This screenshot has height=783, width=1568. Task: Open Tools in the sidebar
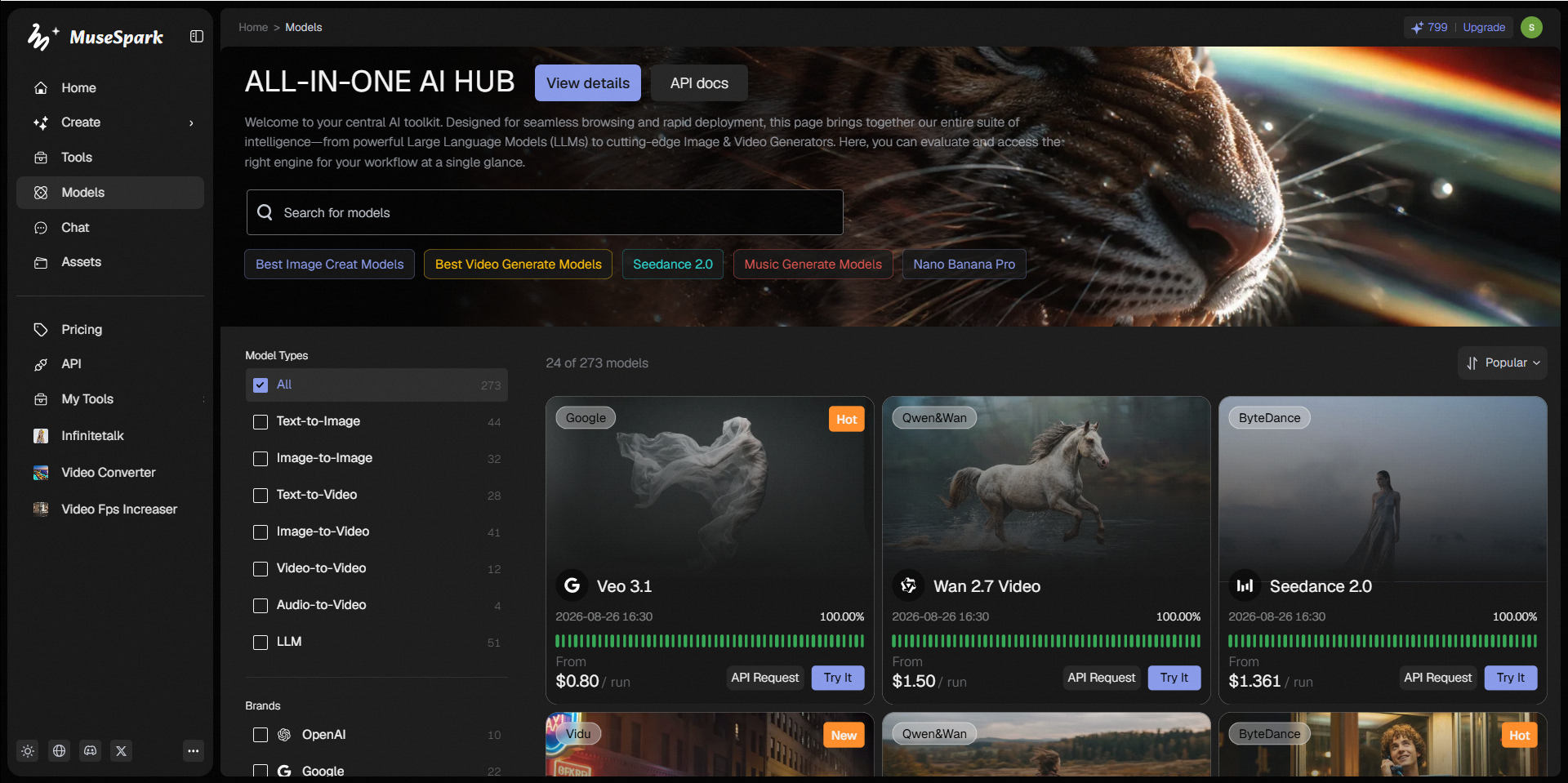coord(110,158)
